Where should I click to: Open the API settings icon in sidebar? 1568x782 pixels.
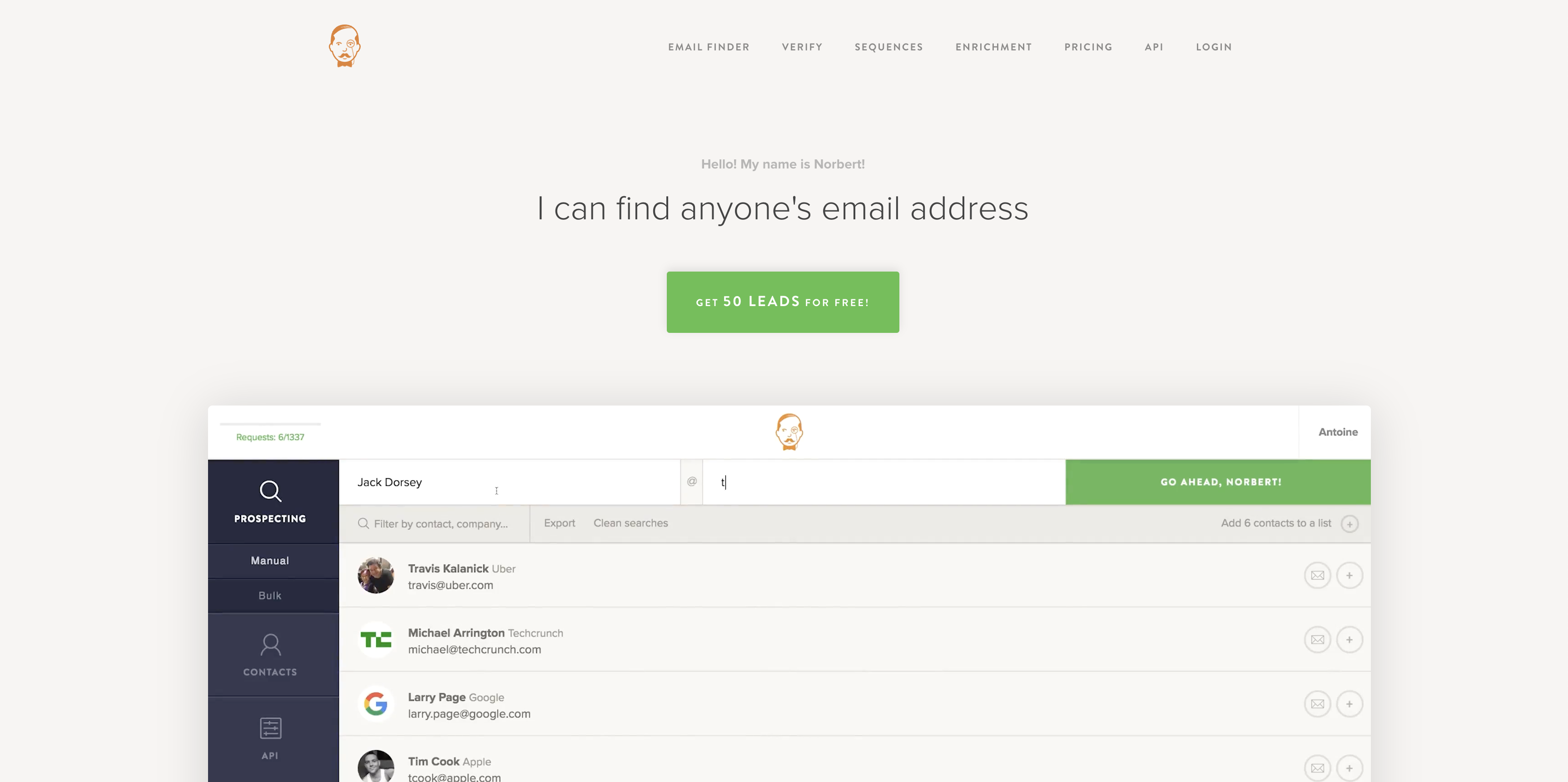[x=270, y=728]
